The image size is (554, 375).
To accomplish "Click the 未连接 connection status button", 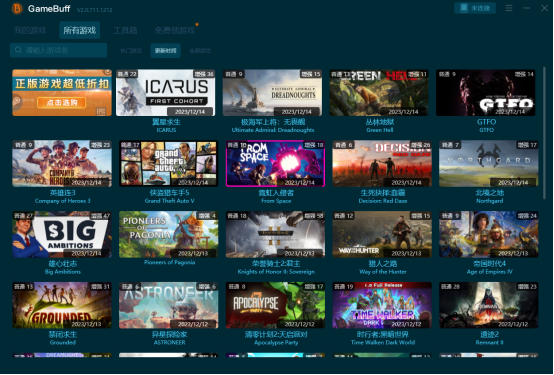I will pyautogui.click(x=475, y=8).
